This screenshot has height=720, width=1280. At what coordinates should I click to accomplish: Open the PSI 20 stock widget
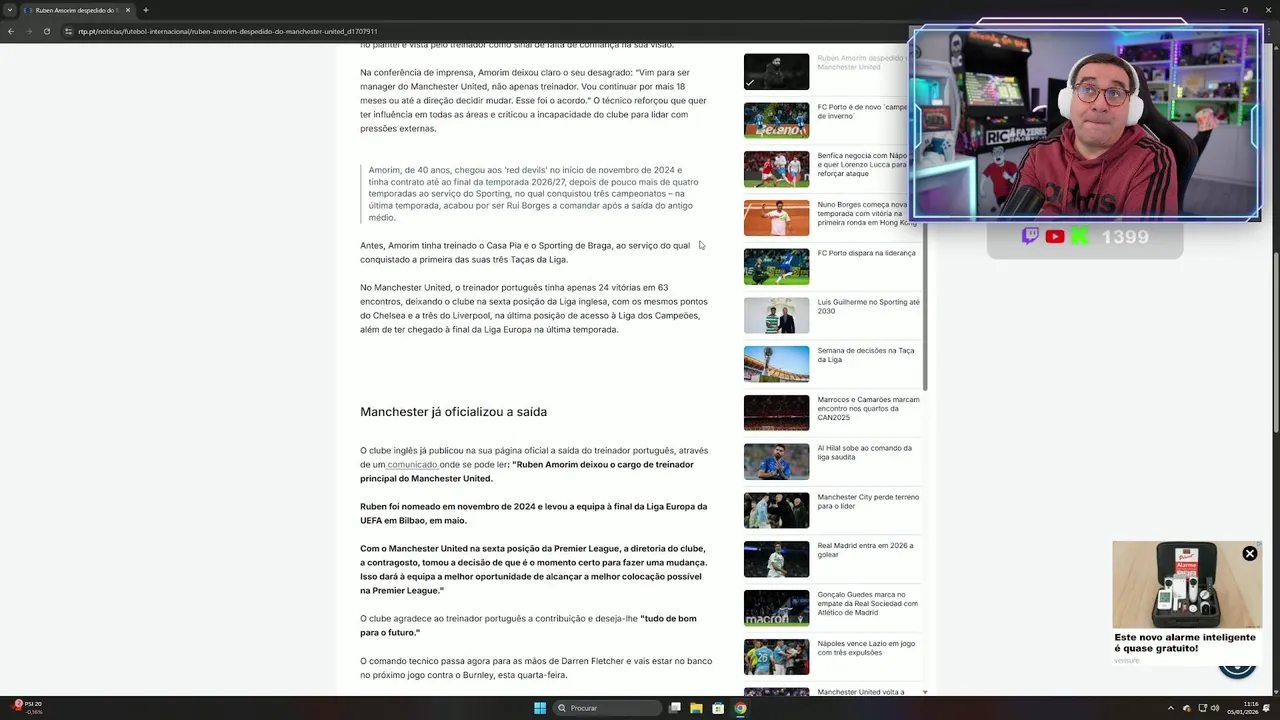[x=27, y=707]
